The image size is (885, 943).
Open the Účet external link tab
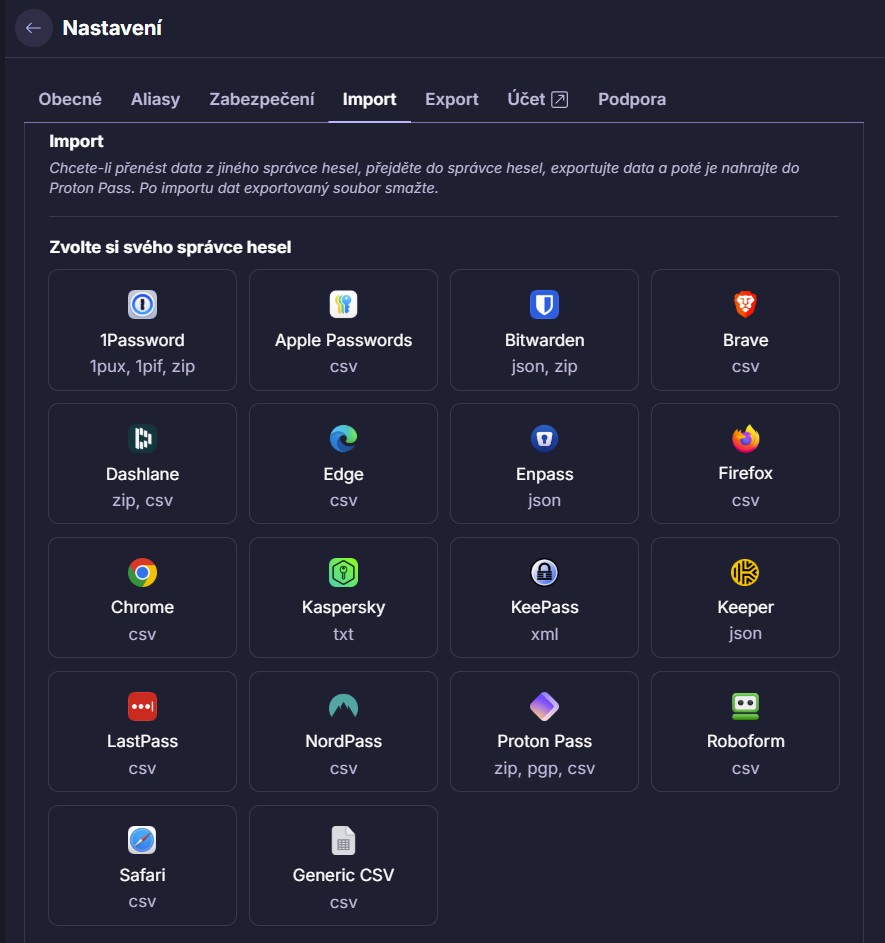click(537, 99)
